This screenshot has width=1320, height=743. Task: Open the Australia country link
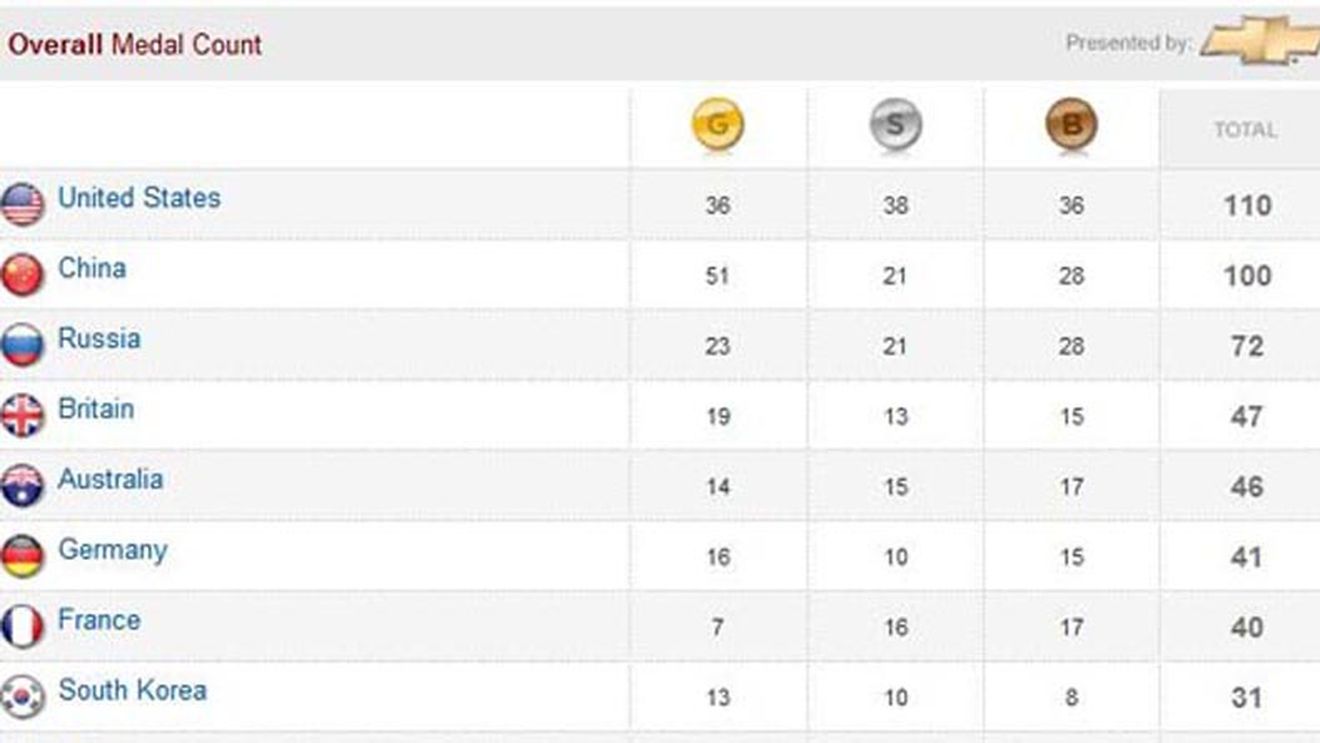click(110, 479)
